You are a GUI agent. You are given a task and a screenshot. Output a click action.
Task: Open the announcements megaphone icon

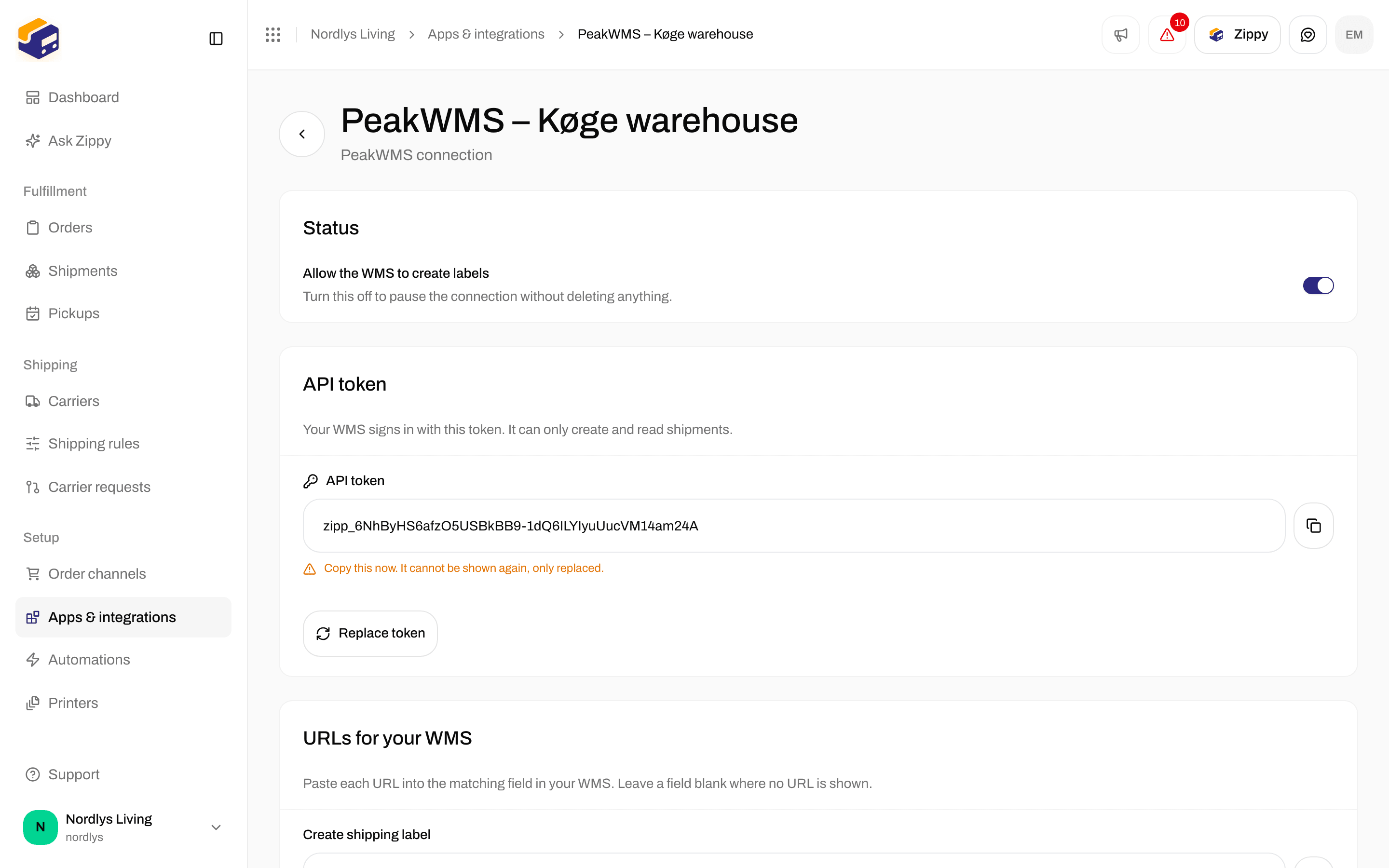pyautogui.click(x=1120, y=34)
